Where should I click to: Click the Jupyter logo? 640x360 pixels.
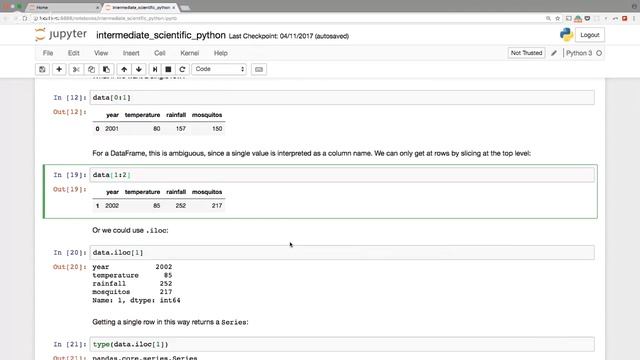(x=61, y=35)
